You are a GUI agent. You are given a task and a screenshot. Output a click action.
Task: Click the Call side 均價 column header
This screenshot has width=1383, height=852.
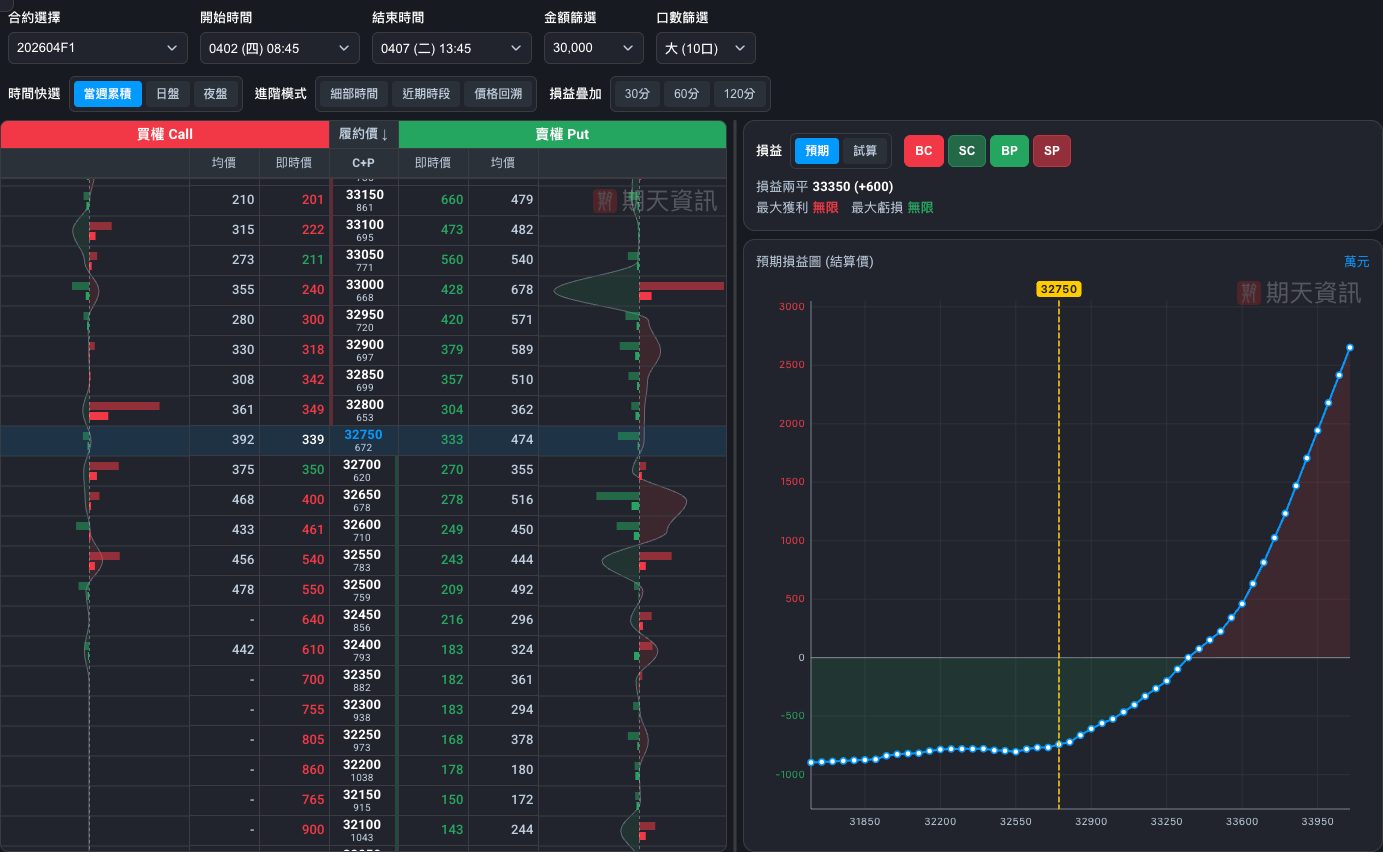[224, 162]
